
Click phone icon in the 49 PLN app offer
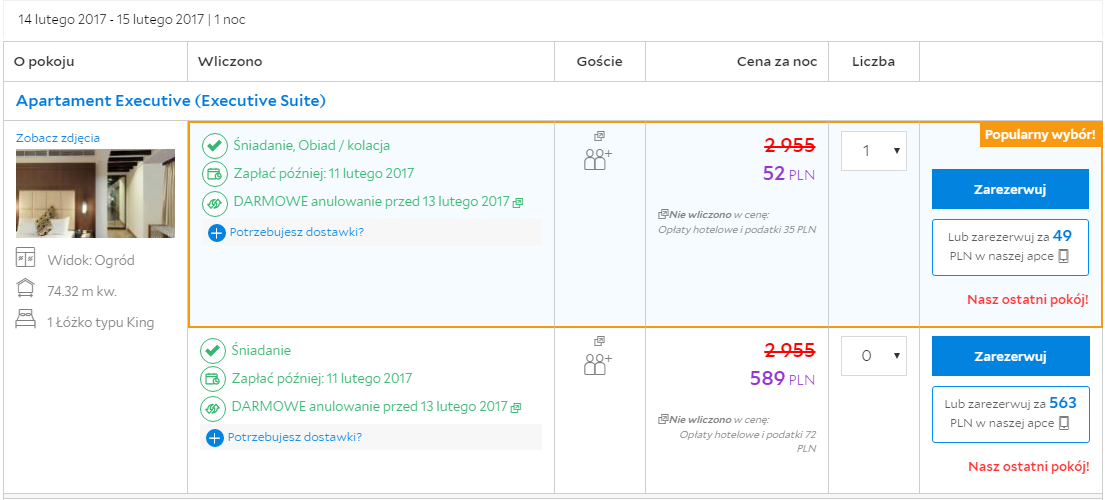tap(1063, 256)
